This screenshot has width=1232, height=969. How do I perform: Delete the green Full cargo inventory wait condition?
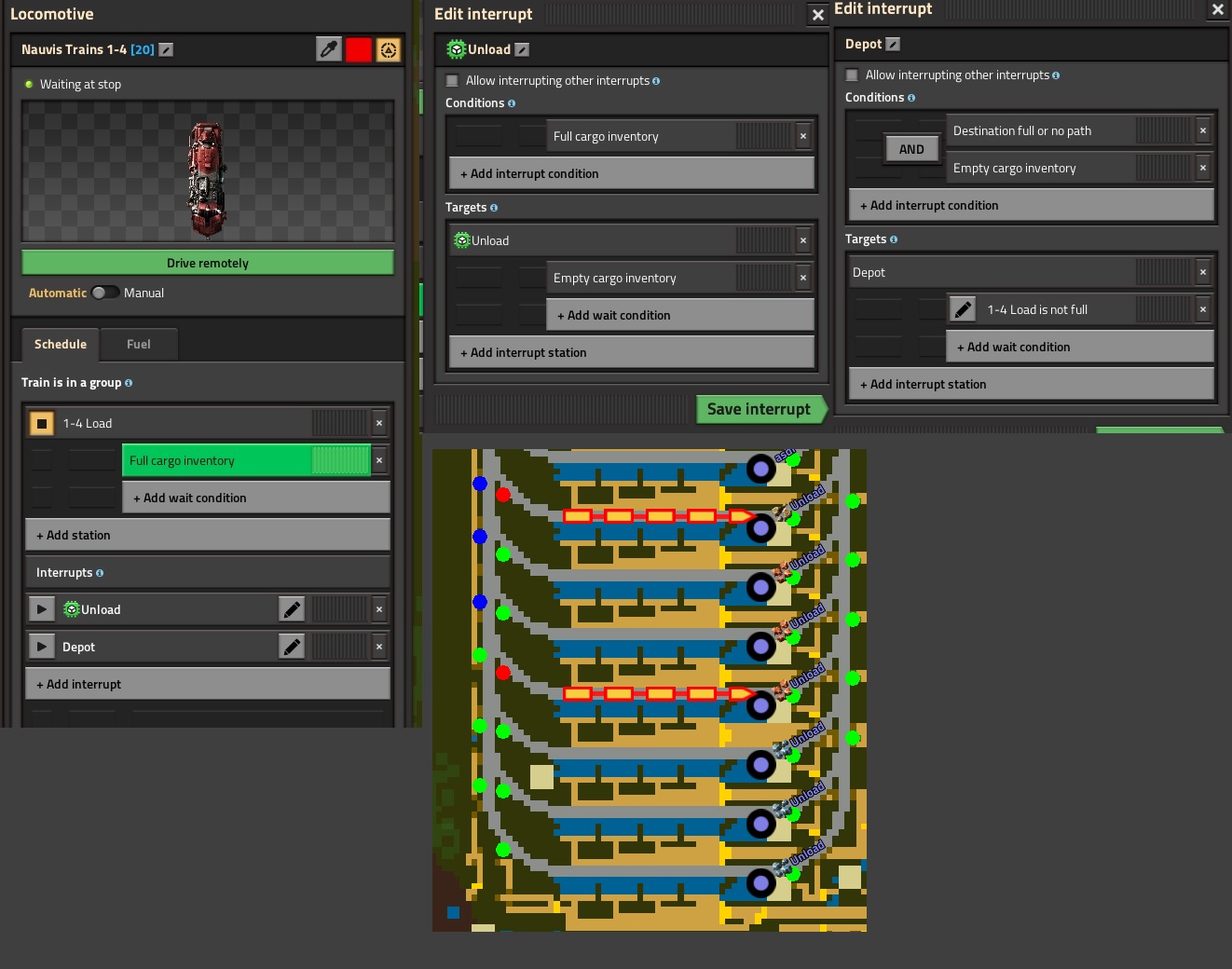point(379,460)
